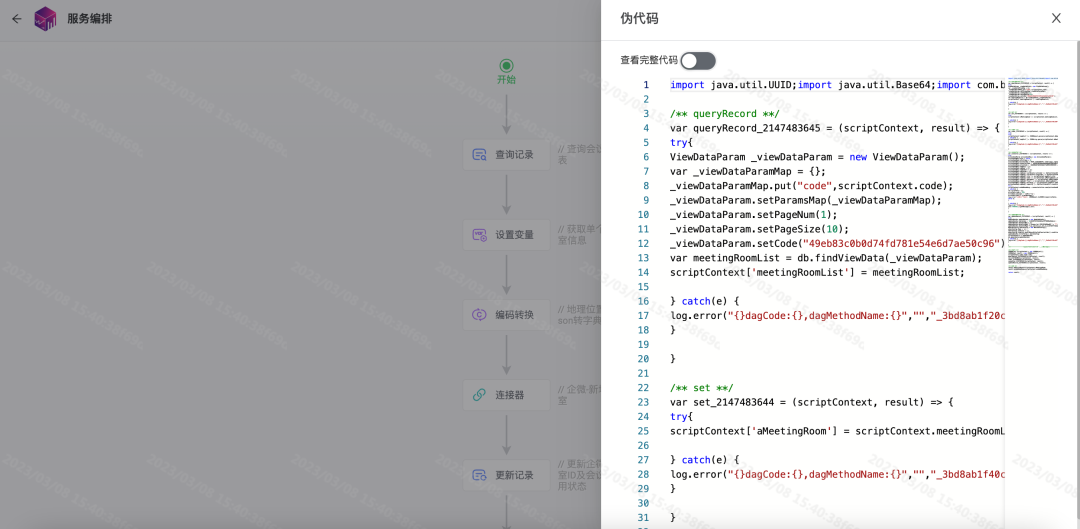Screen dimensions: 1080x529
Task: Click the import java.util.UUID line
Action: (837, 85)
